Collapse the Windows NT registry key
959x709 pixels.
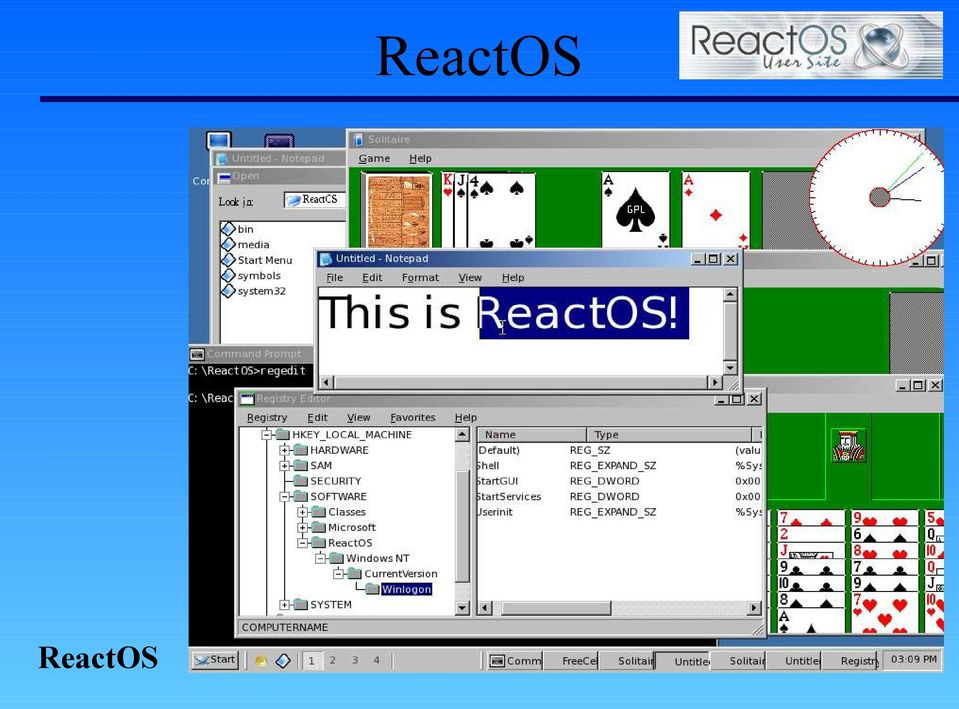tap(321, 558)
